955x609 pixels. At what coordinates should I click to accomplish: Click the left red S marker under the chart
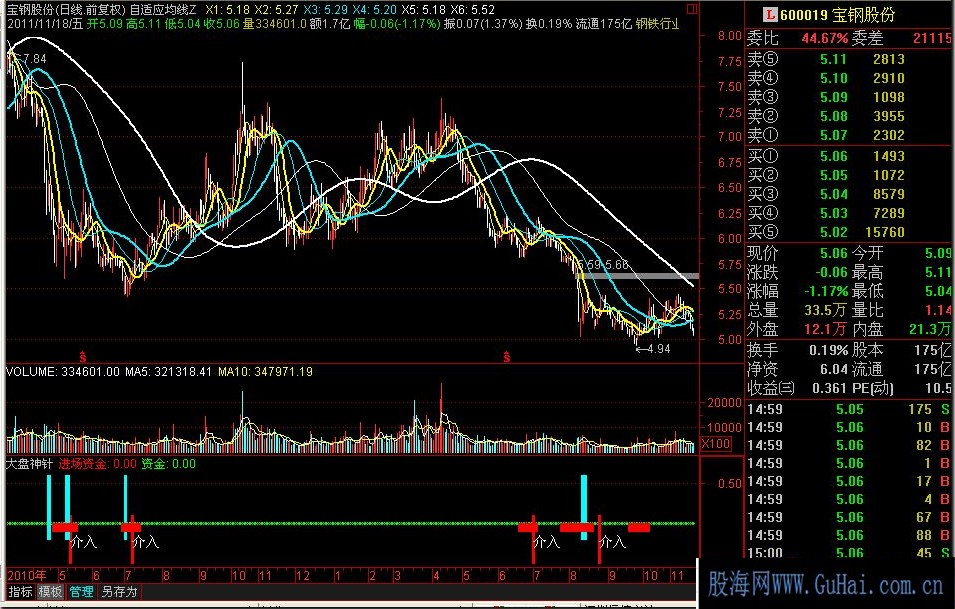(x=82, y=357)
